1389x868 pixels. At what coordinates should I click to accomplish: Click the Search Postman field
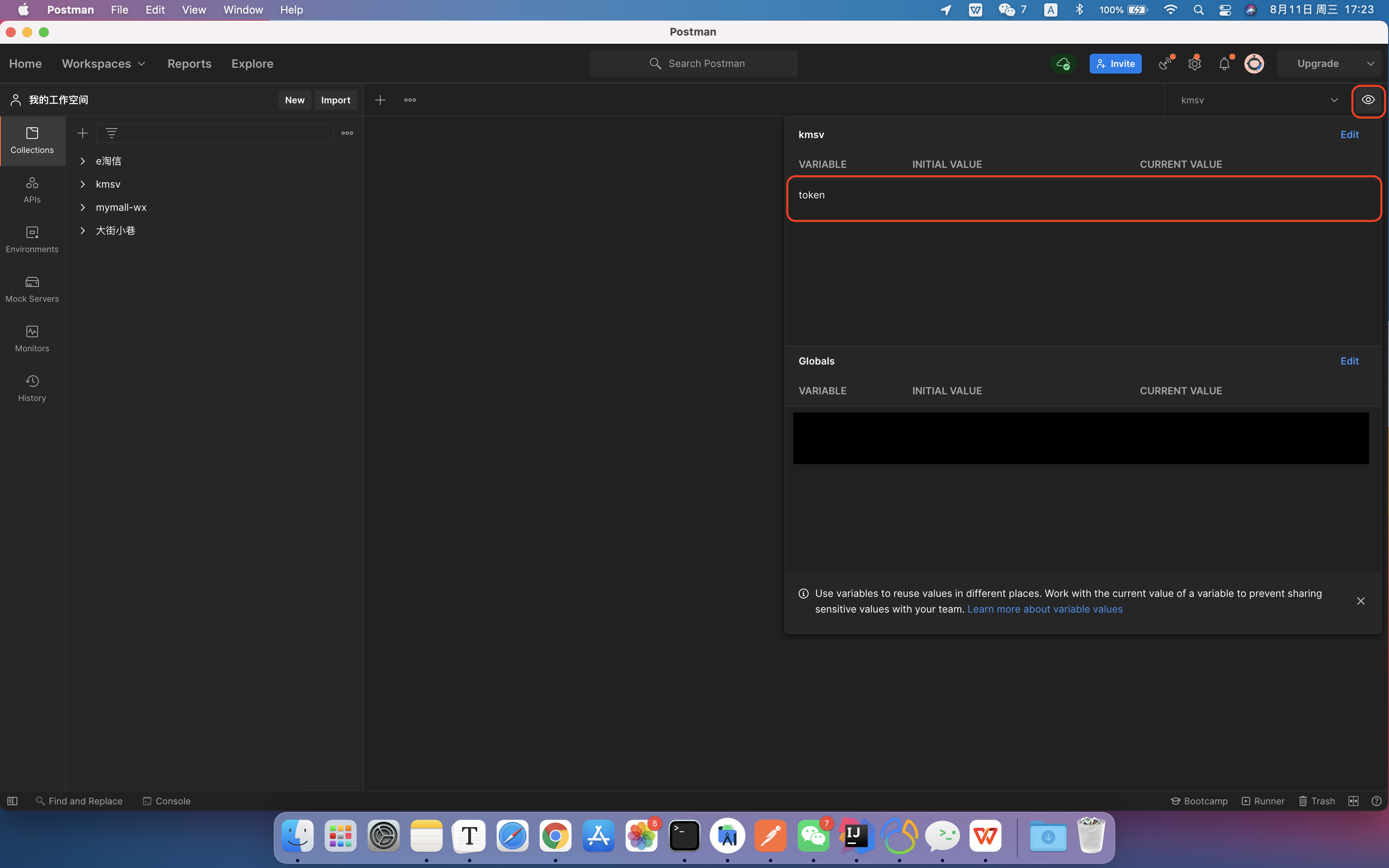693,64
